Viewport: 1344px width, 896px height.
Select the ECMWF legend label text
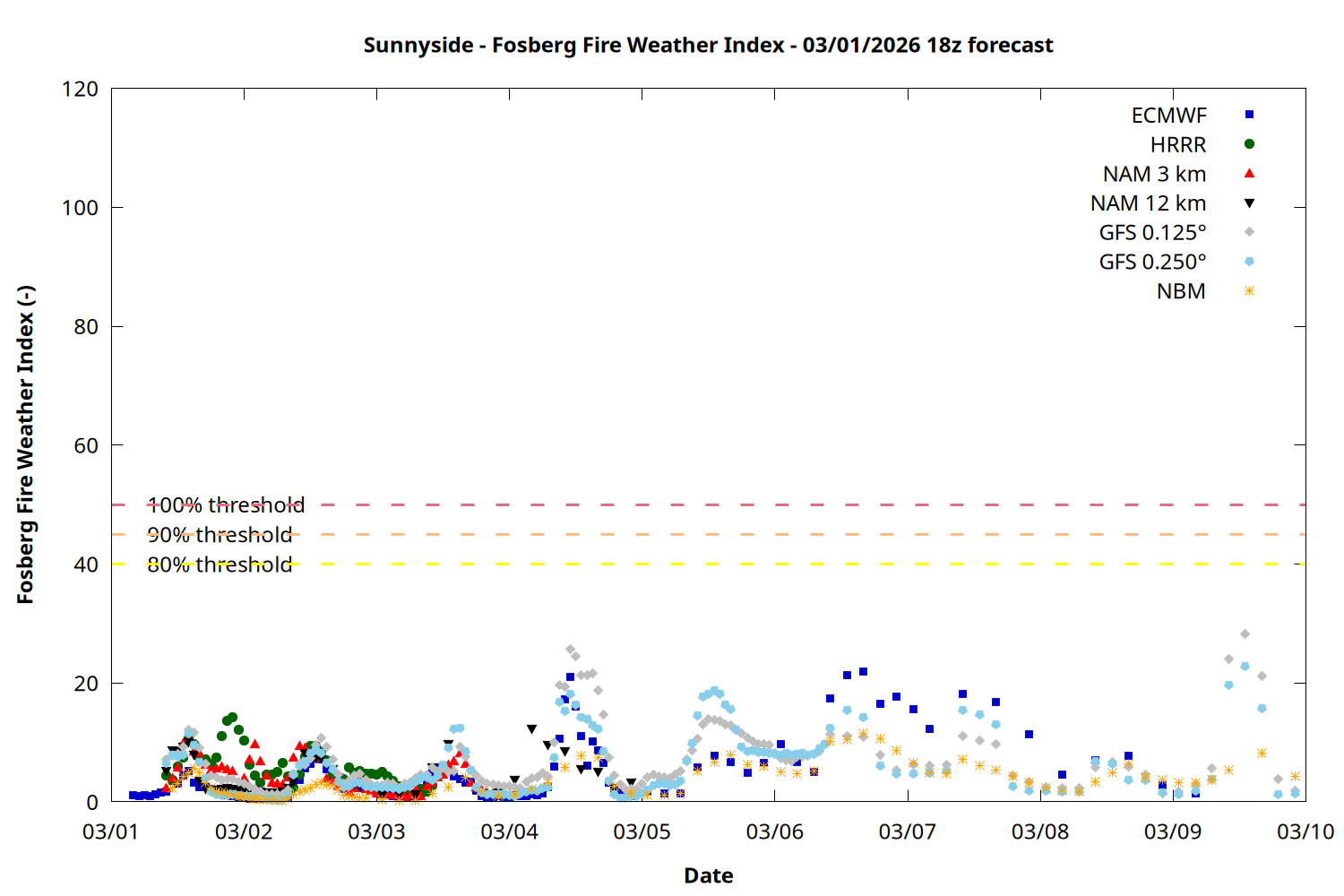click(1168, 116)
